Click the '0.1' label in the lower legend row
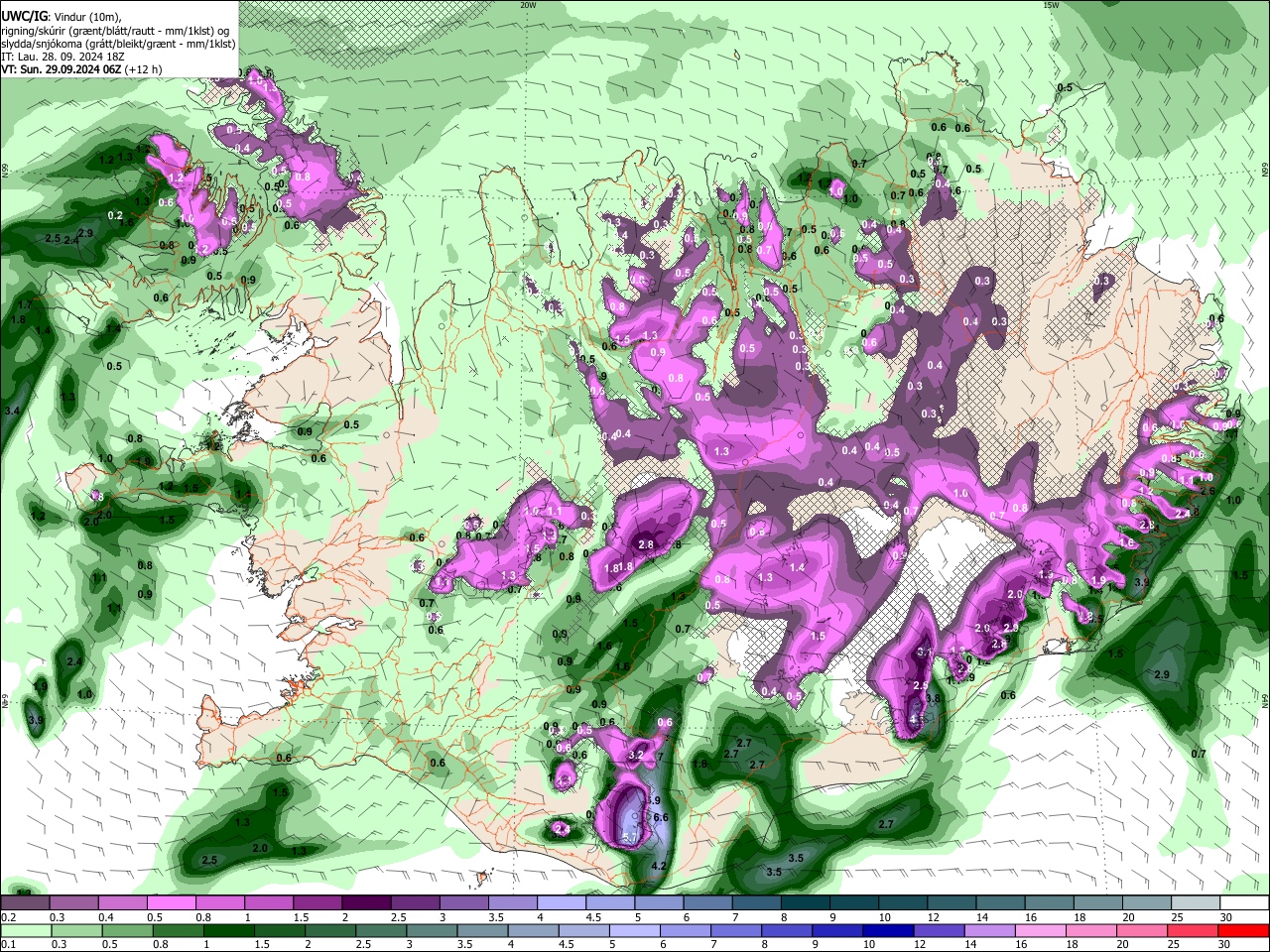This screenshot has width=1270, height=952. point(7,945)
